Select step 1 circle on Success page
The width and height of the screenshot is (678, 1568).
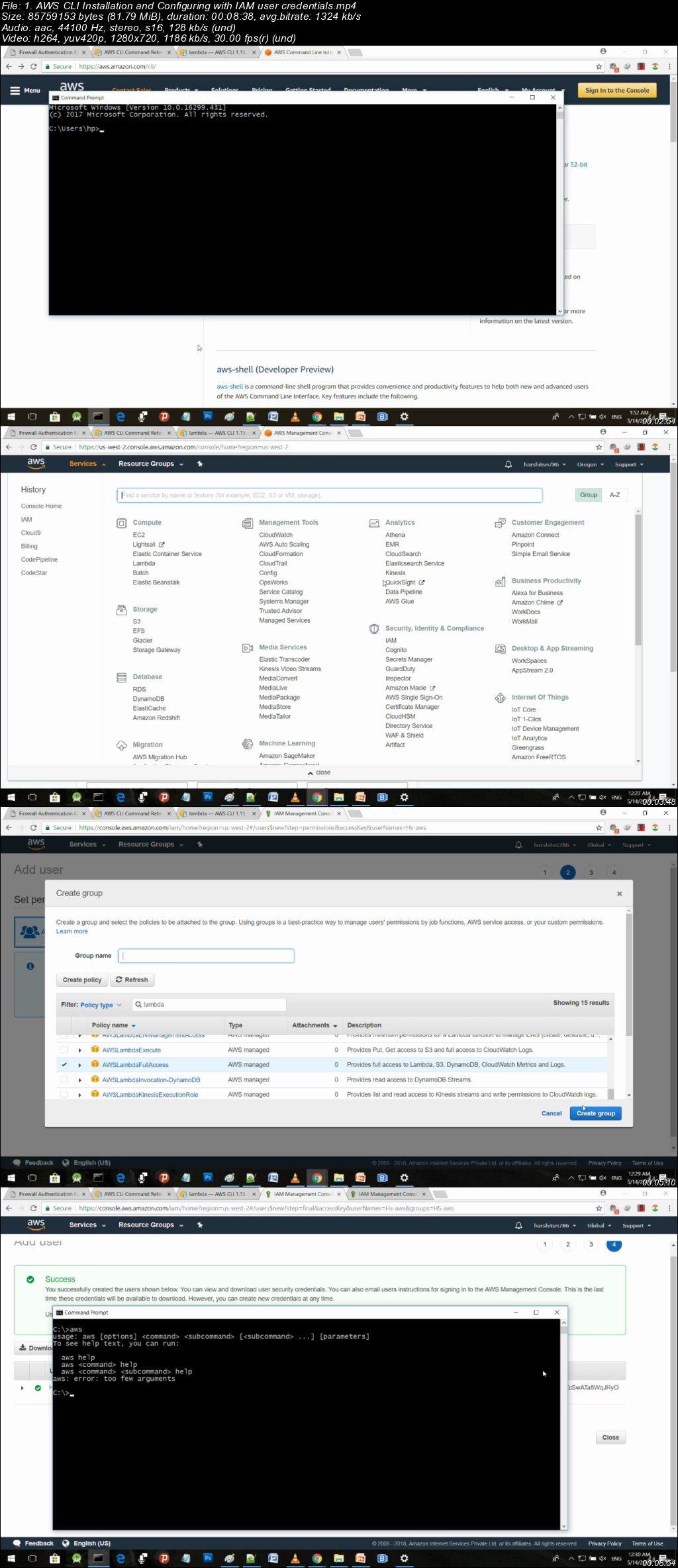545,1244
